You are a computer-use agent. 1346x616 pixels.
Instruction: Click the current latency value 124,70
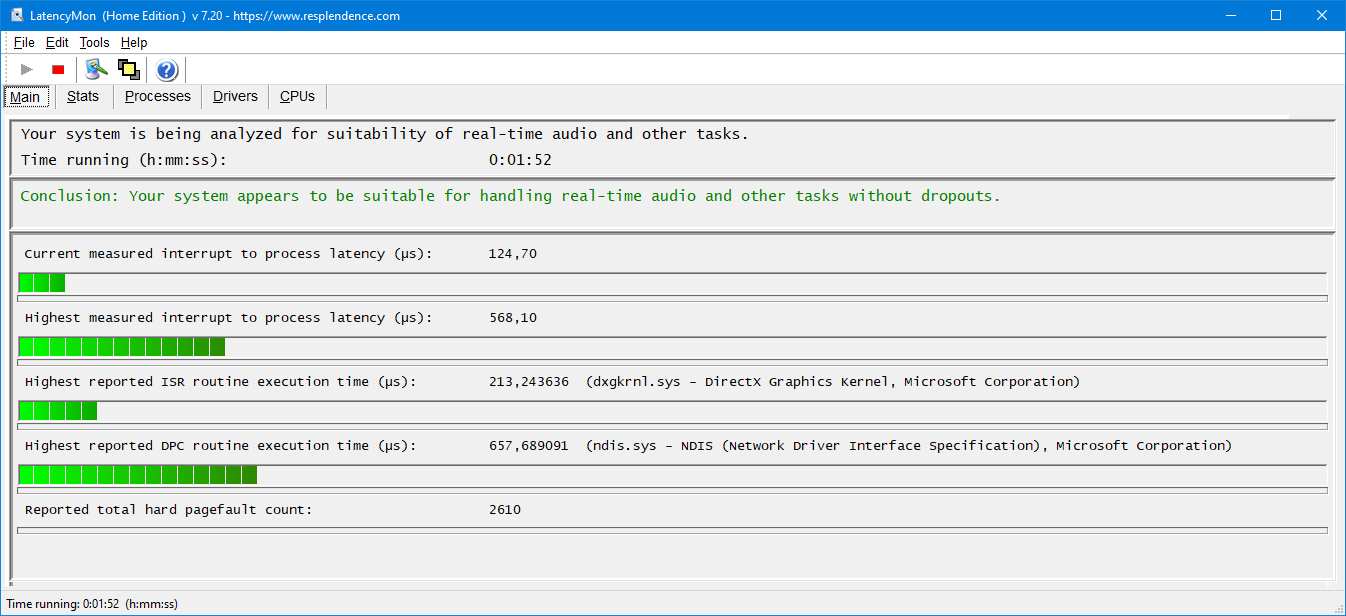point(513,254)
